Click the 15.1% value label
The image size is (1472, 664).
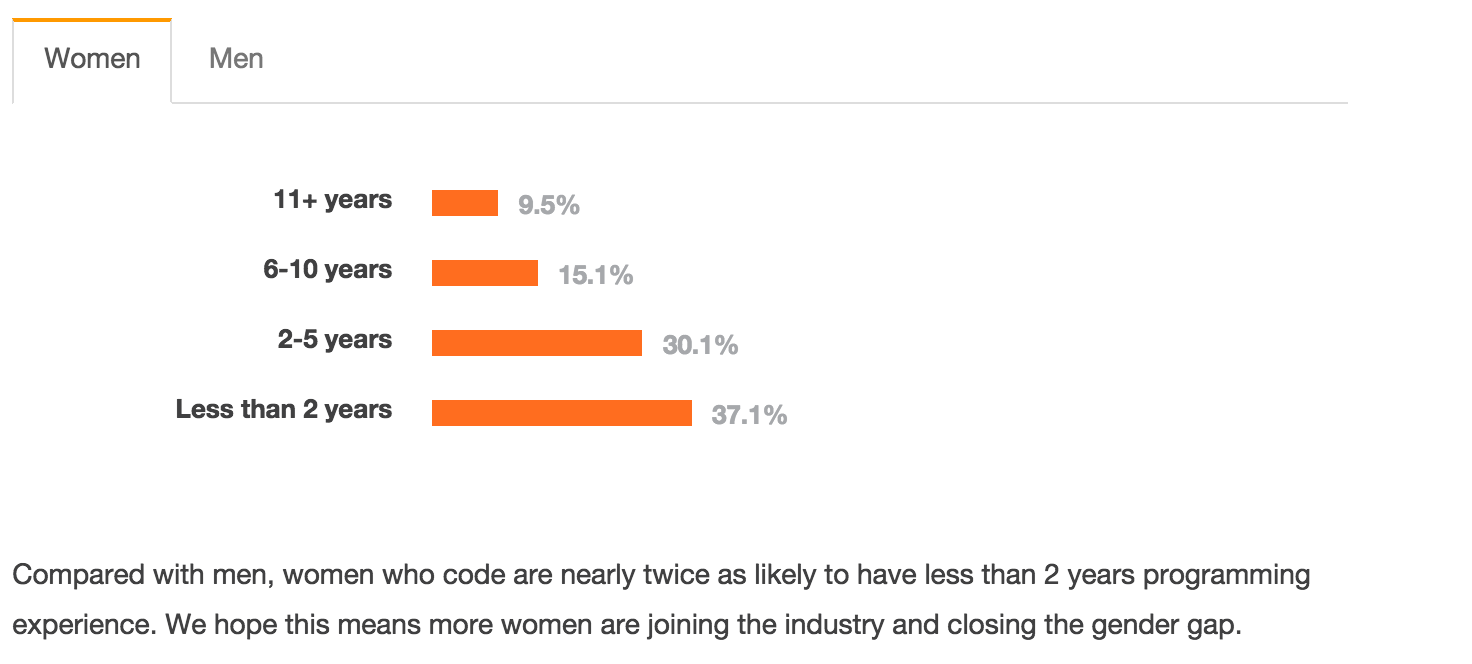tap(596, 275)
